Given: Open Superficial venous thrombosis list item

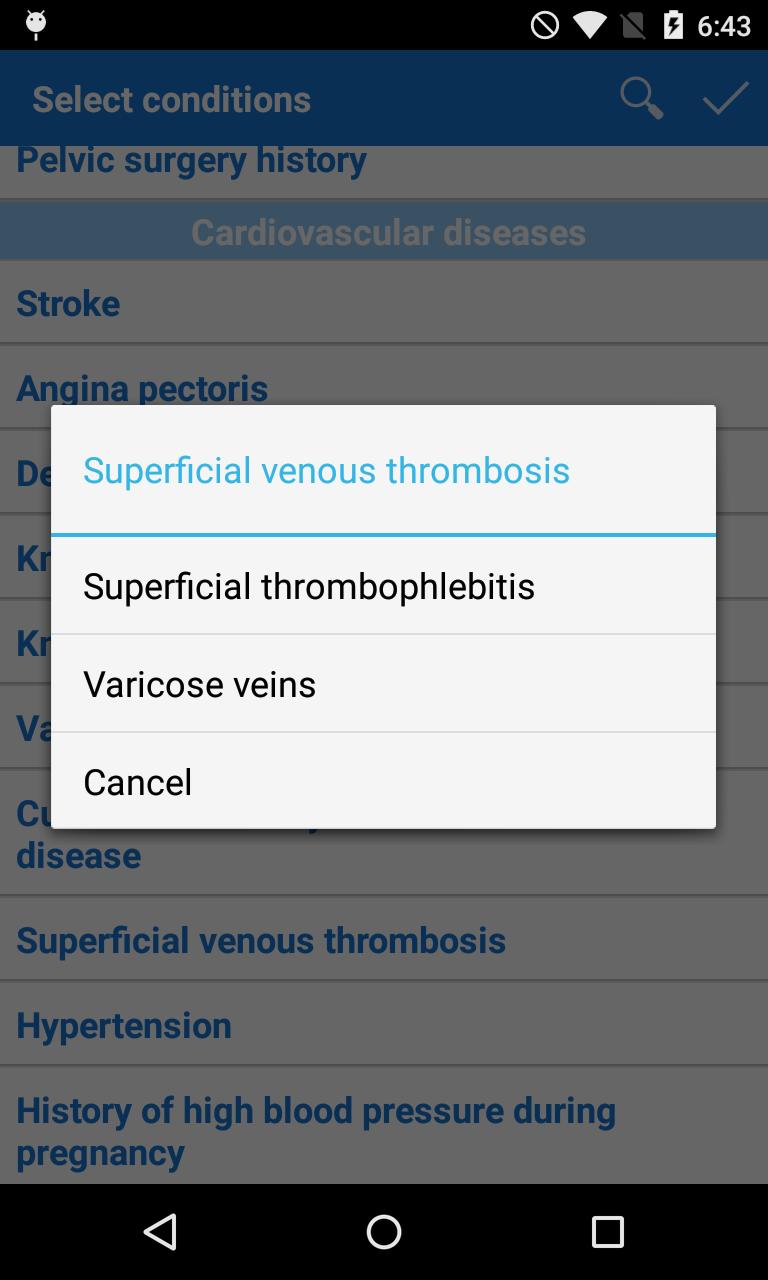Looking at the screenshot, I should tap(261, 940).
